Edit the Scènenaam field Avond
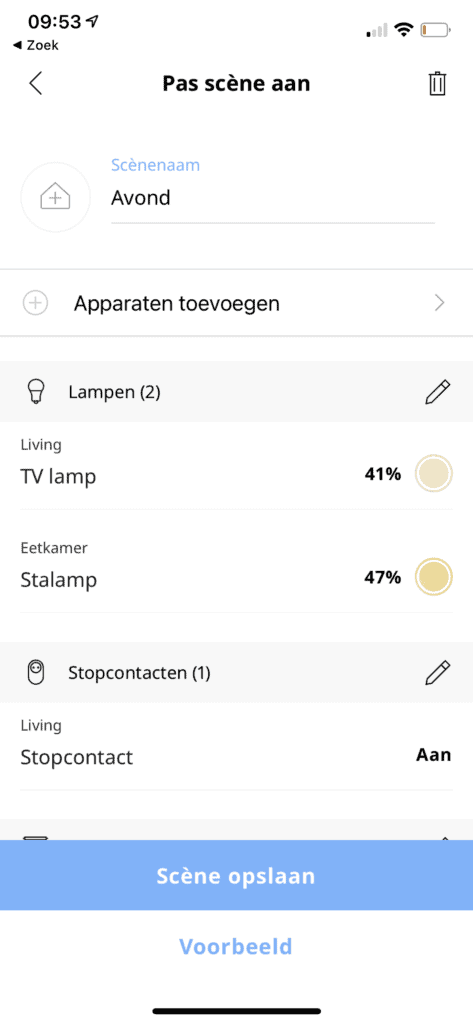This screenshot has height=1024, width=473. [x=272, y=198]
